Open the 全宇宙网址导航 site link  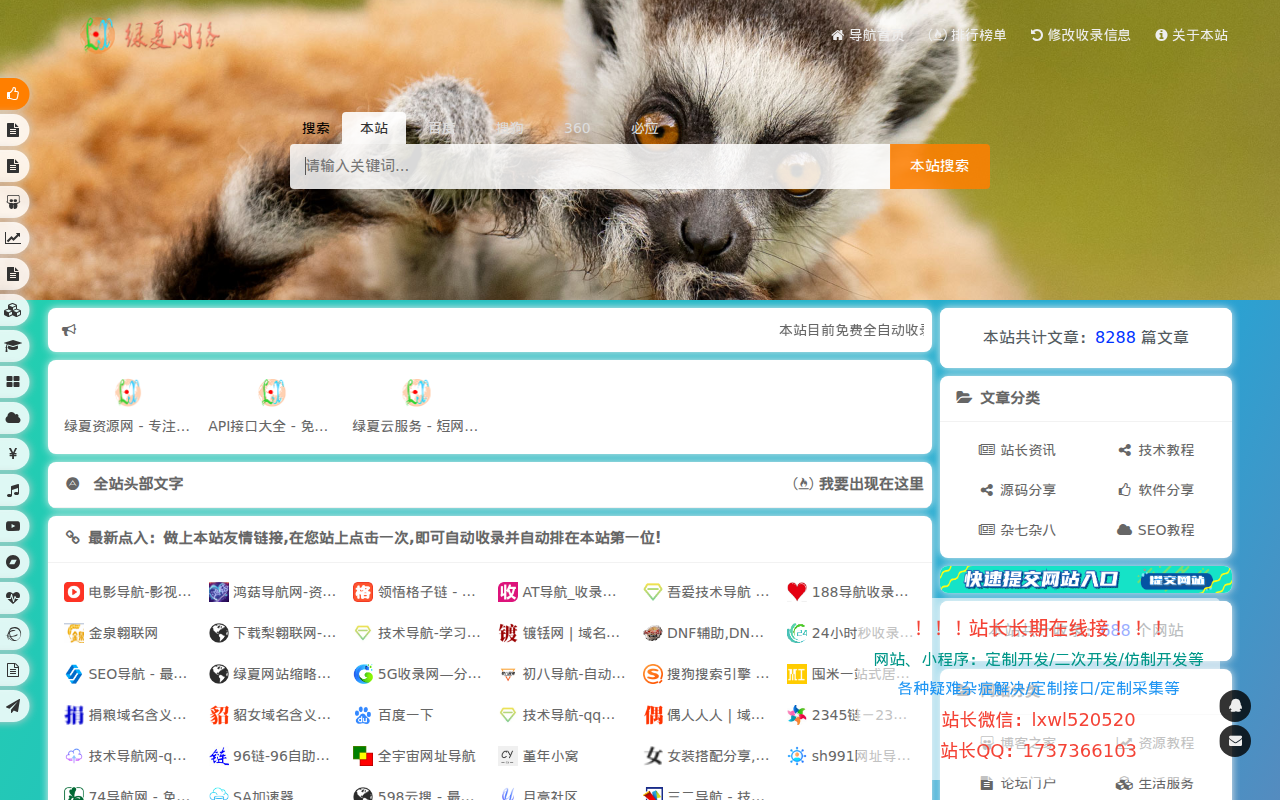(x=415, y=756)
